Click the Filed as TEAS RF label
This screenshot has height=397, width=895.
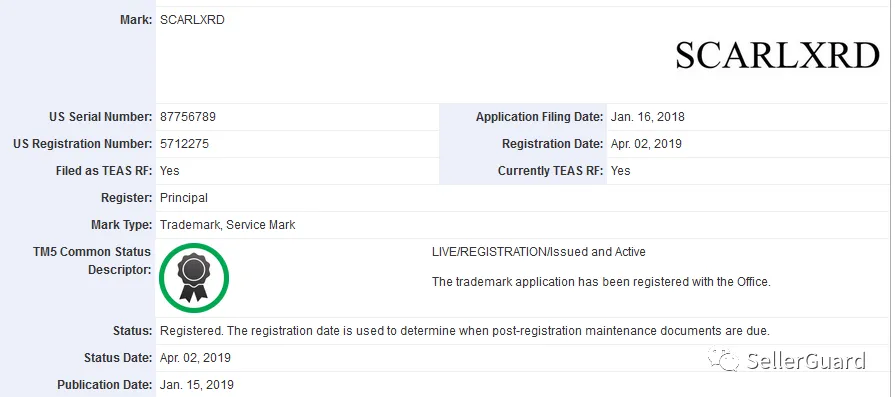(x=104, y=171)
